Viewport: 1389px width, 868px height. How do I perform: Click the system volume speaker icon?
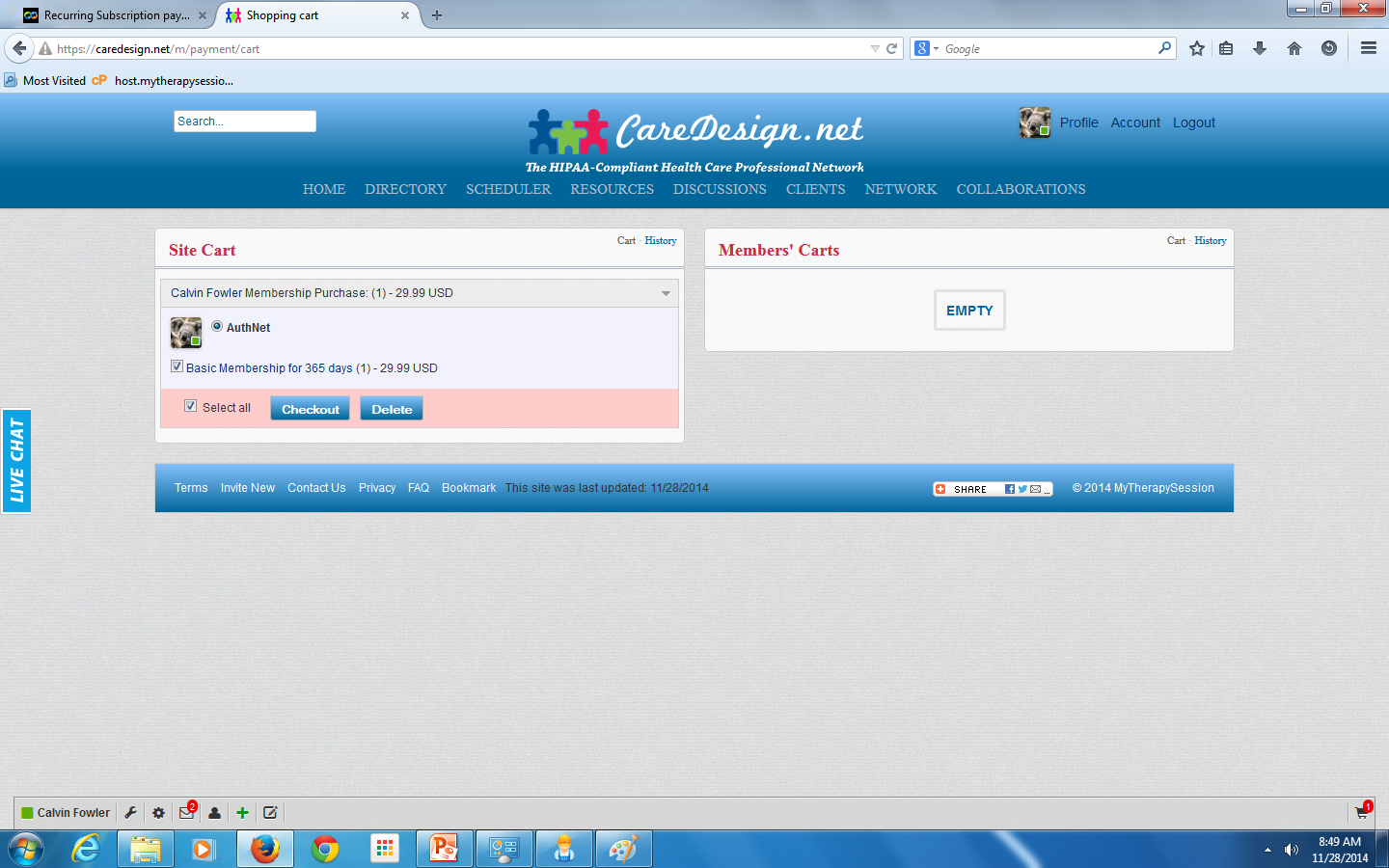[1292, 850]
